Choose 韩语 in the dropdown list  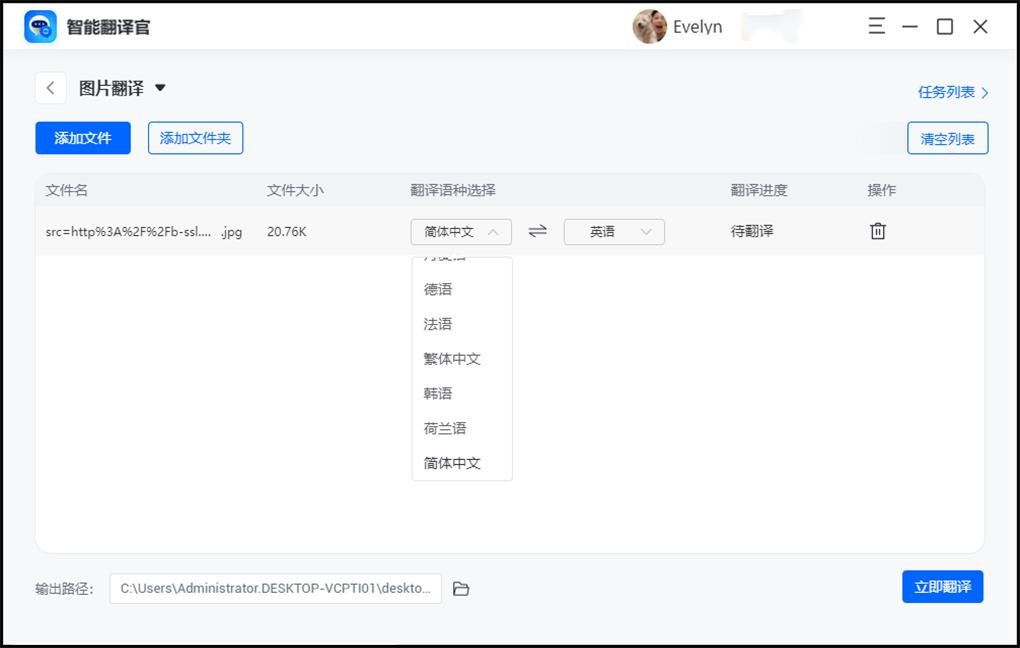click(438, 394)
